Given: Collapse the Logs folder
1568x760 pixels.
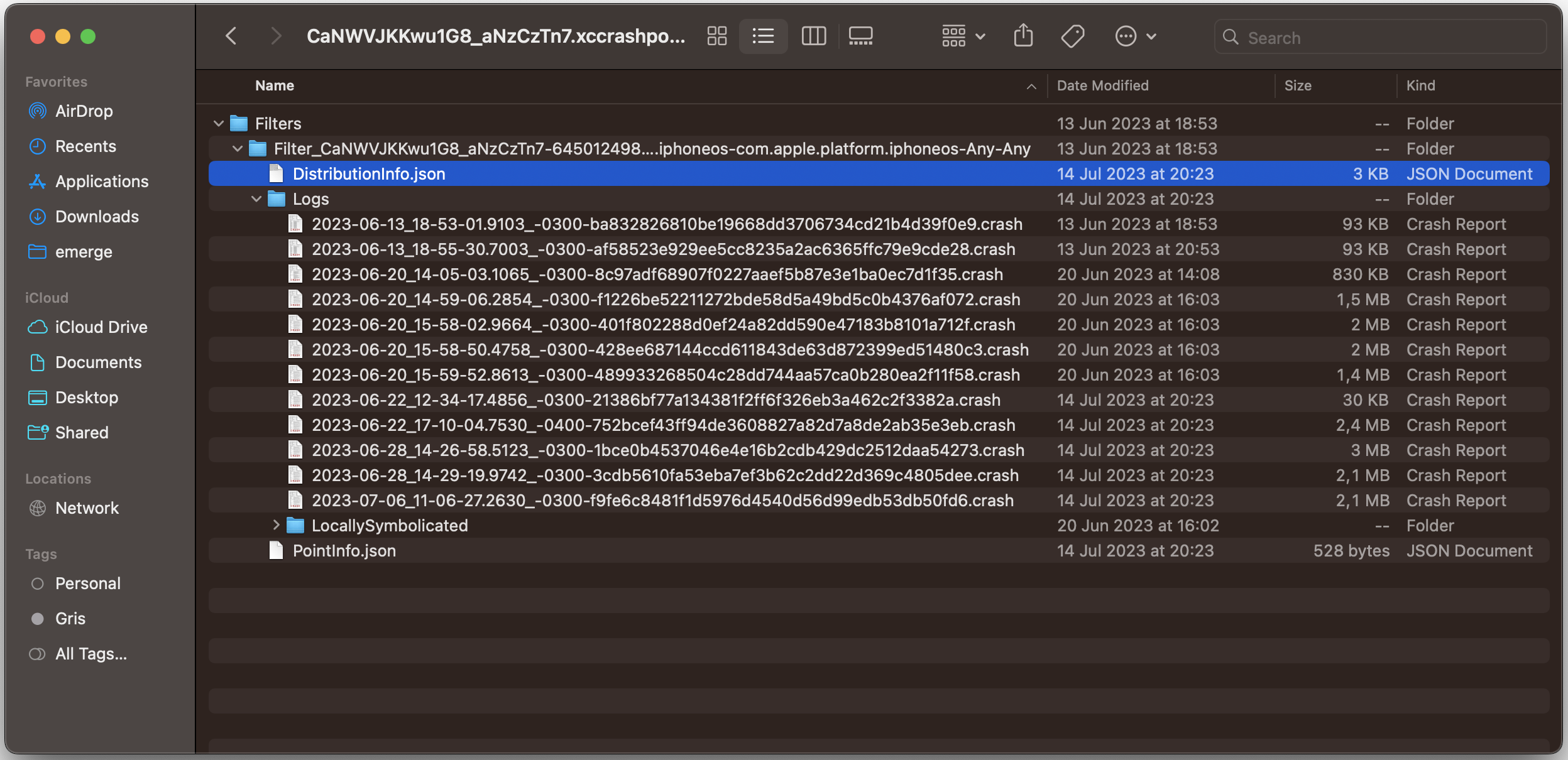Looking at the screenshot, I should pos(256,198).
